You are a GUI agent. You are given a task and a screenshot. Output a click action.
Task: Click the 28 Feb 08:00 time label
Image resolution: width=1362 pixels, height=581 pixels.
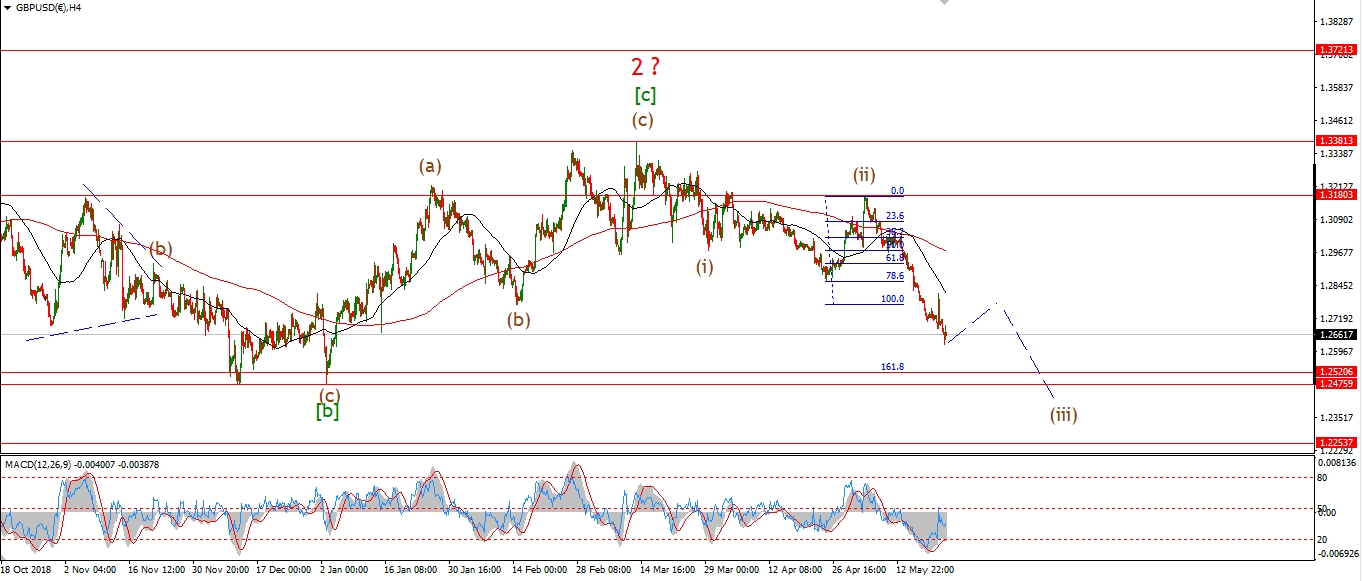603,572
